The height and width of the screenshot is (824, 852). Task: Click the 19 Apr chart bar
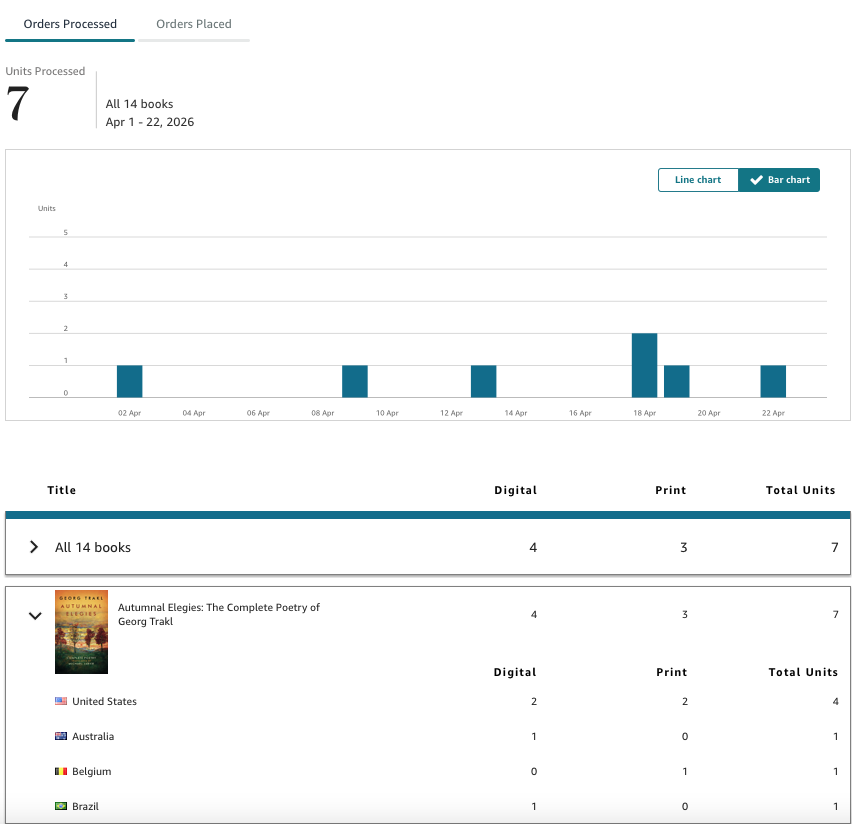click(676, 381)
